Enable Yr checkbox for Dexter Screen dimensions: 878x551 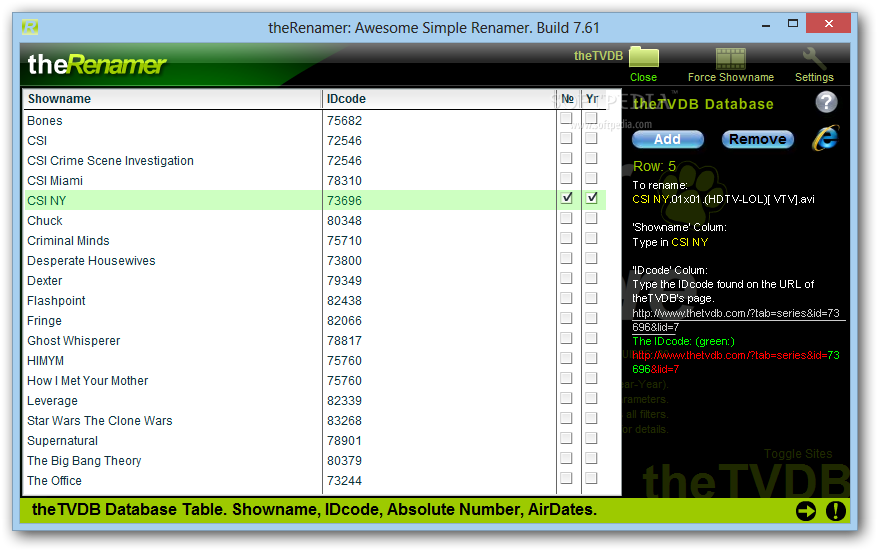coord(591,278)
